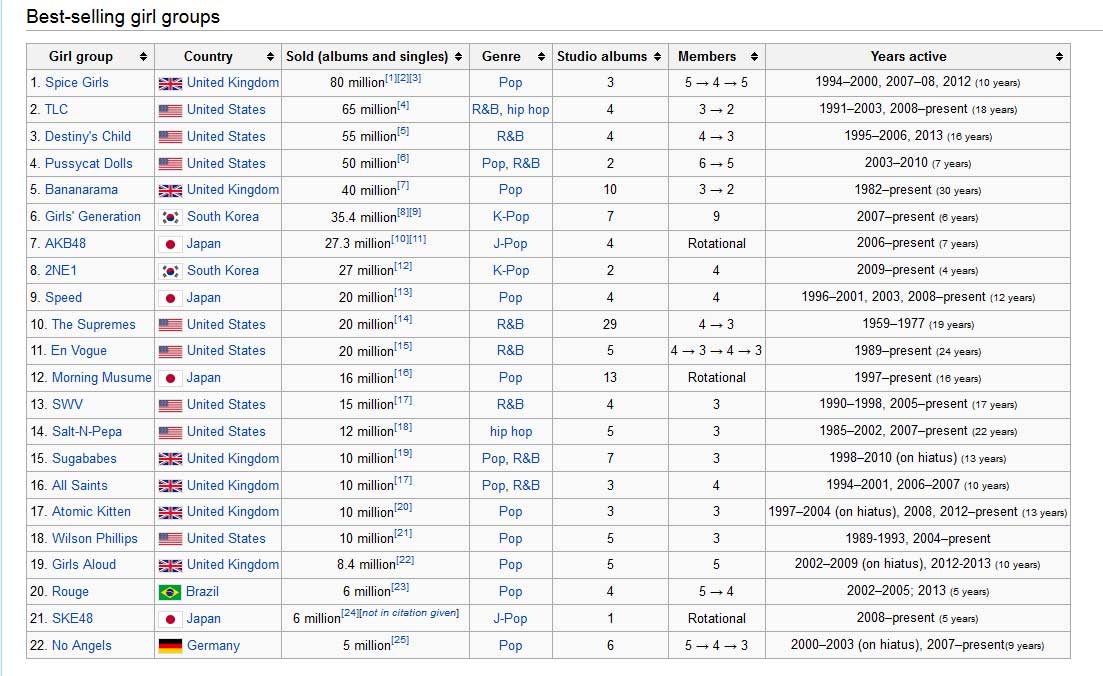This screenshot has height=676, width=1103.
Task: Click the UK flag in Bananarama row
Action: tap(170, 191)
